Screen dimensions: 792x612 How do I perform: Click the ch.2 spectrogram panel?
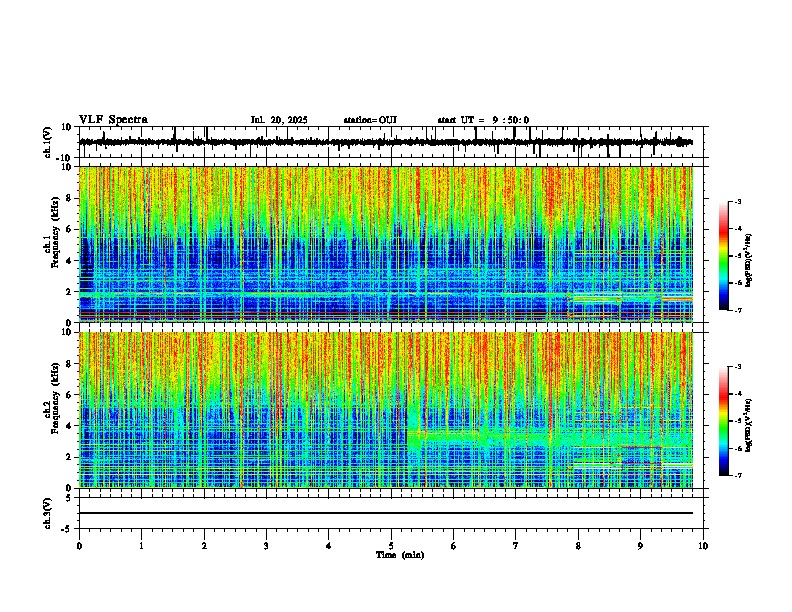tap(386, 410)
